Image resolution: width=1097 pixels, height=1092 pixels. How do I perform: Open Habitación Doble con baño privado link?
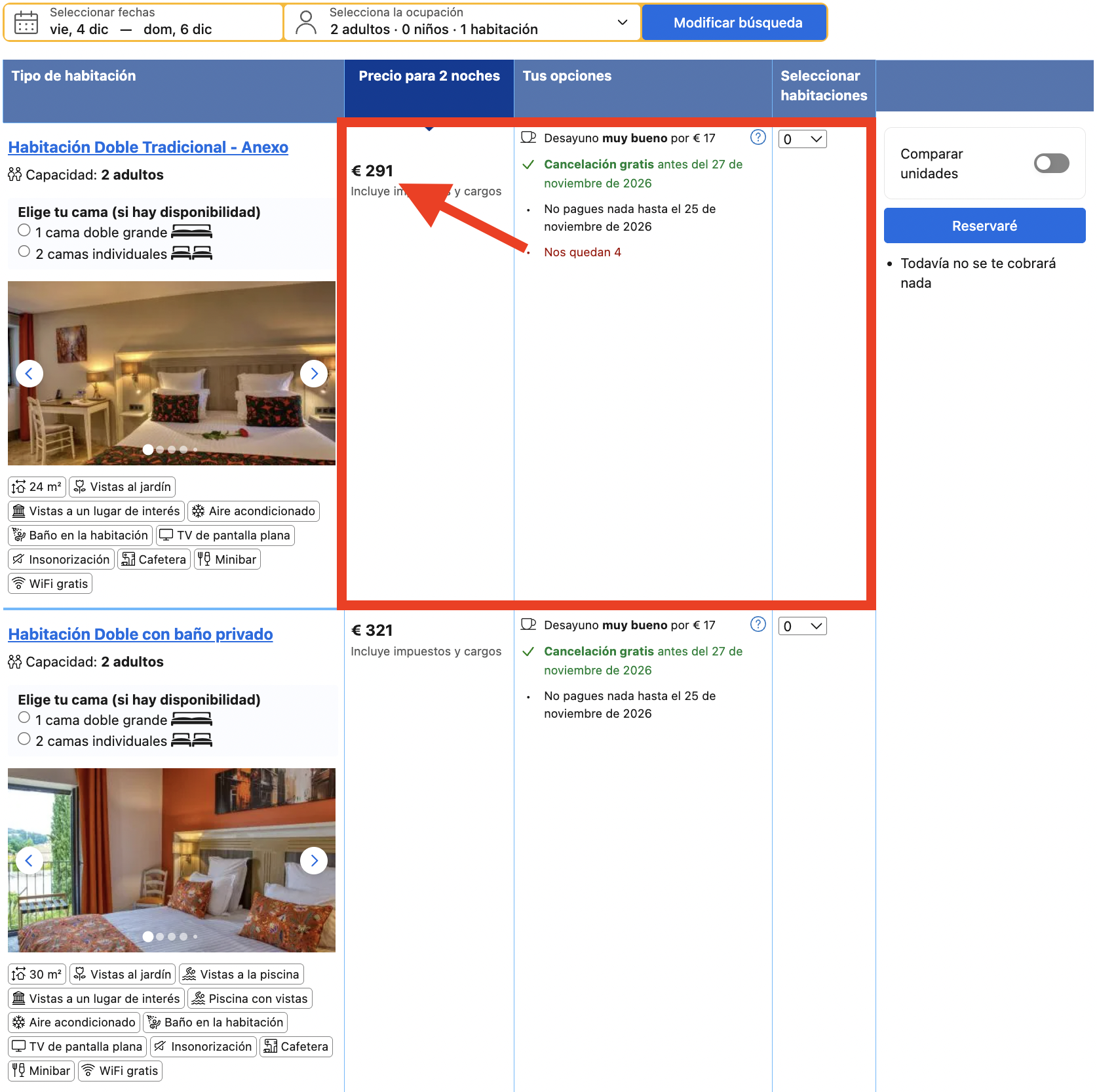[140, 634]
